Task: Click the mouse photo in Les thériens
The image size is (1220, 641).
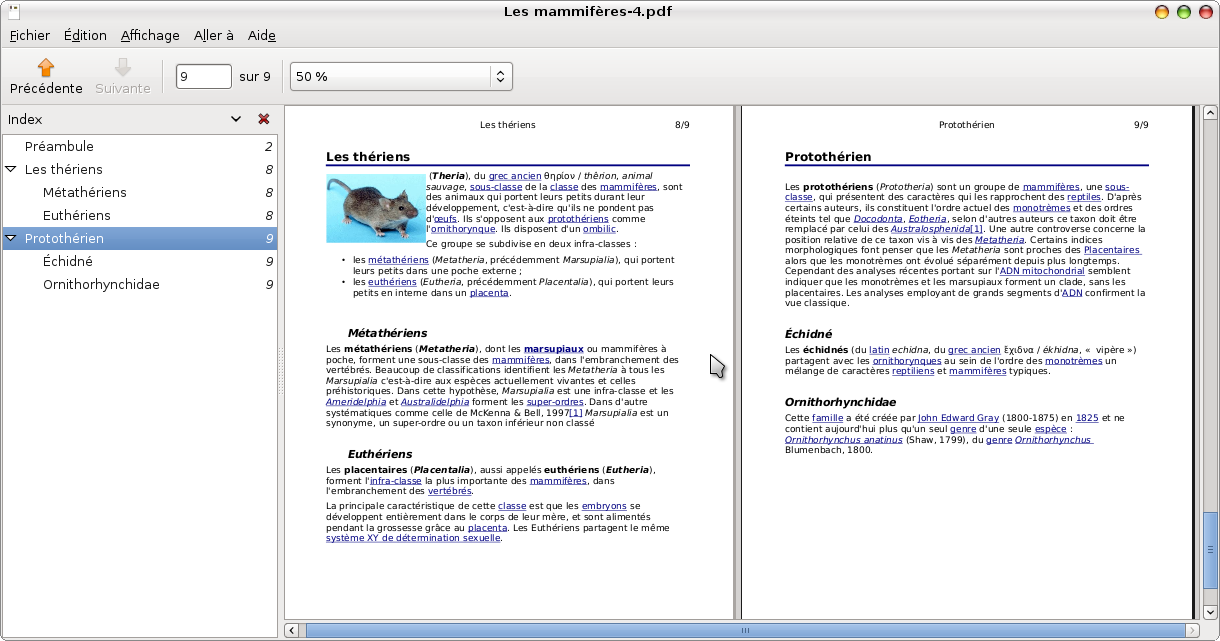Action: (x=375, y=208)
